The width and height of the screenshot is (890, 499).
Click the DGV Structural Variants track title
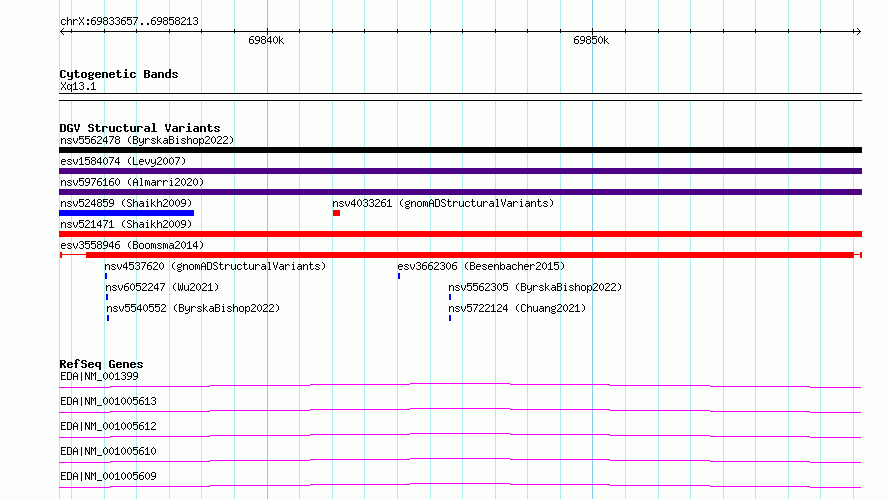140,128
